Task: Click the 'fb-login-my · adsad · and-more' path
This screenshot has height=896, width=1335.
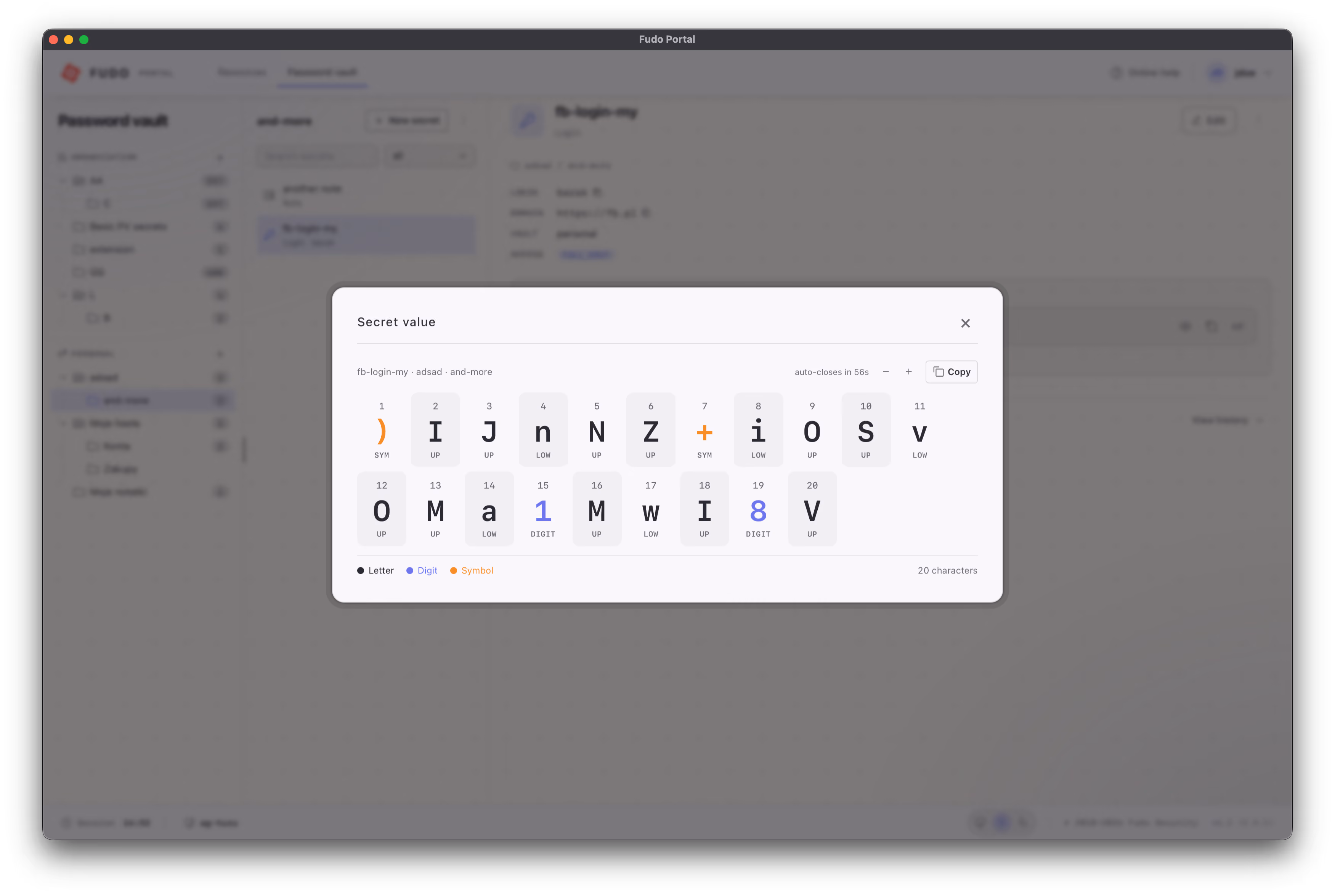Action: click(424, 372)
